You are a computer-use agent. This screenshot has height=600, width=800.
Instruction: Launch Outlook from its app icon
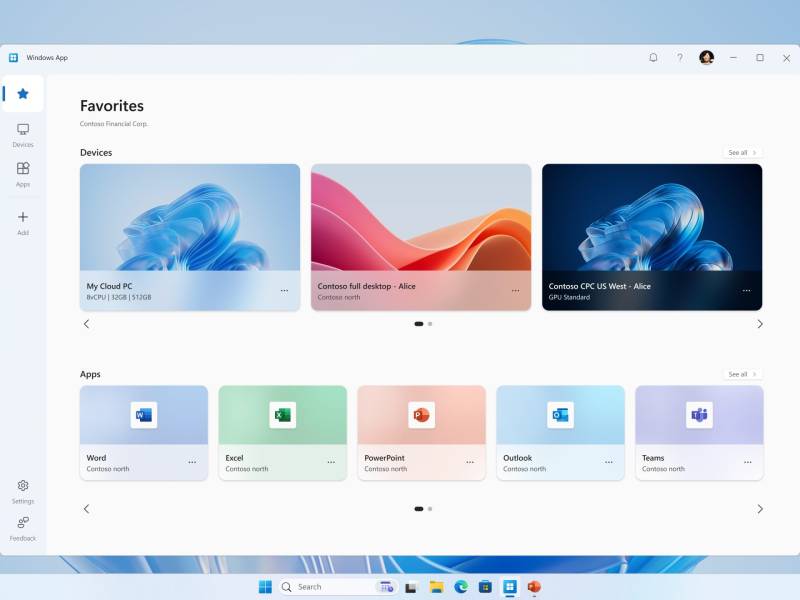560,415
